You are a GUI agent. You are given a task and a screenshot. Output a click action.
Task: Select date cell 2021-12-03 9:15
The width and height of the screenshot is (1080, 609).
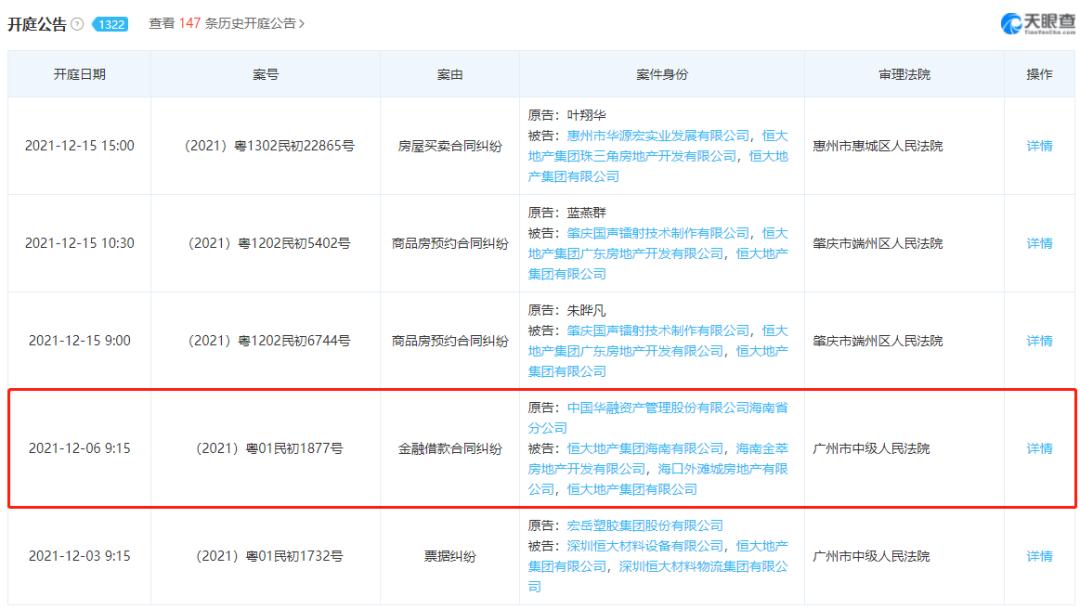point(79,556)
